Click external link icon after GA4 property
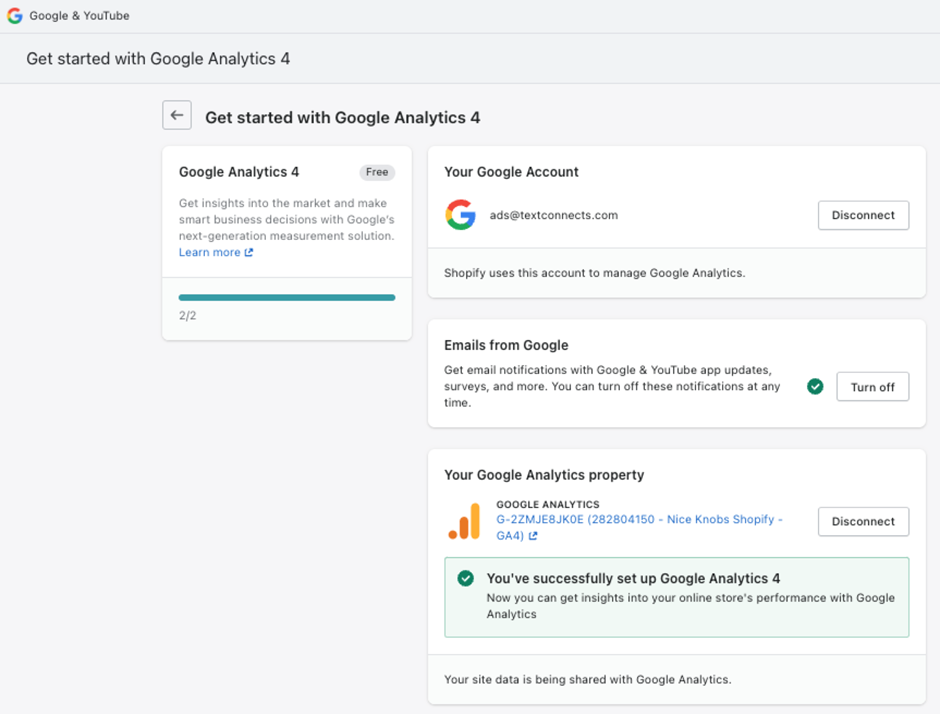This screenshot has width=940, height=714. 533,536
